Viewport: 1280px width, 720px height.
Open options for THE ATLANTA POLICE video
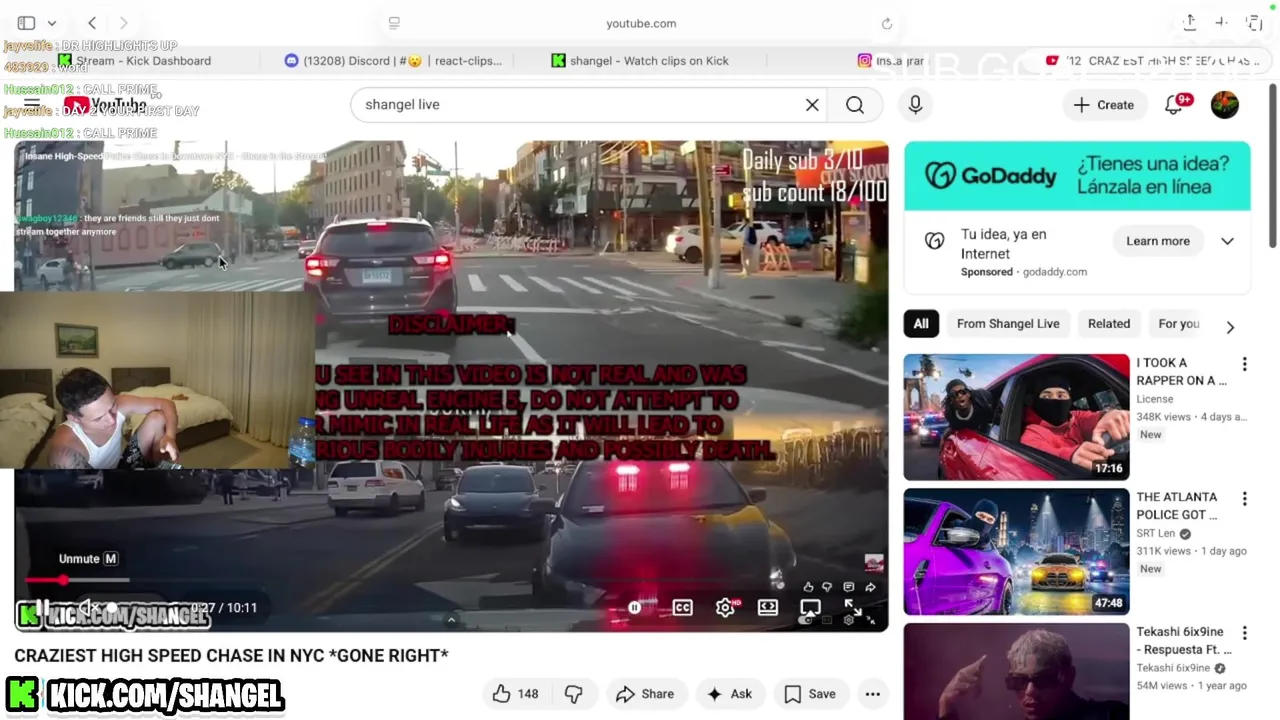coord(1245,498)
